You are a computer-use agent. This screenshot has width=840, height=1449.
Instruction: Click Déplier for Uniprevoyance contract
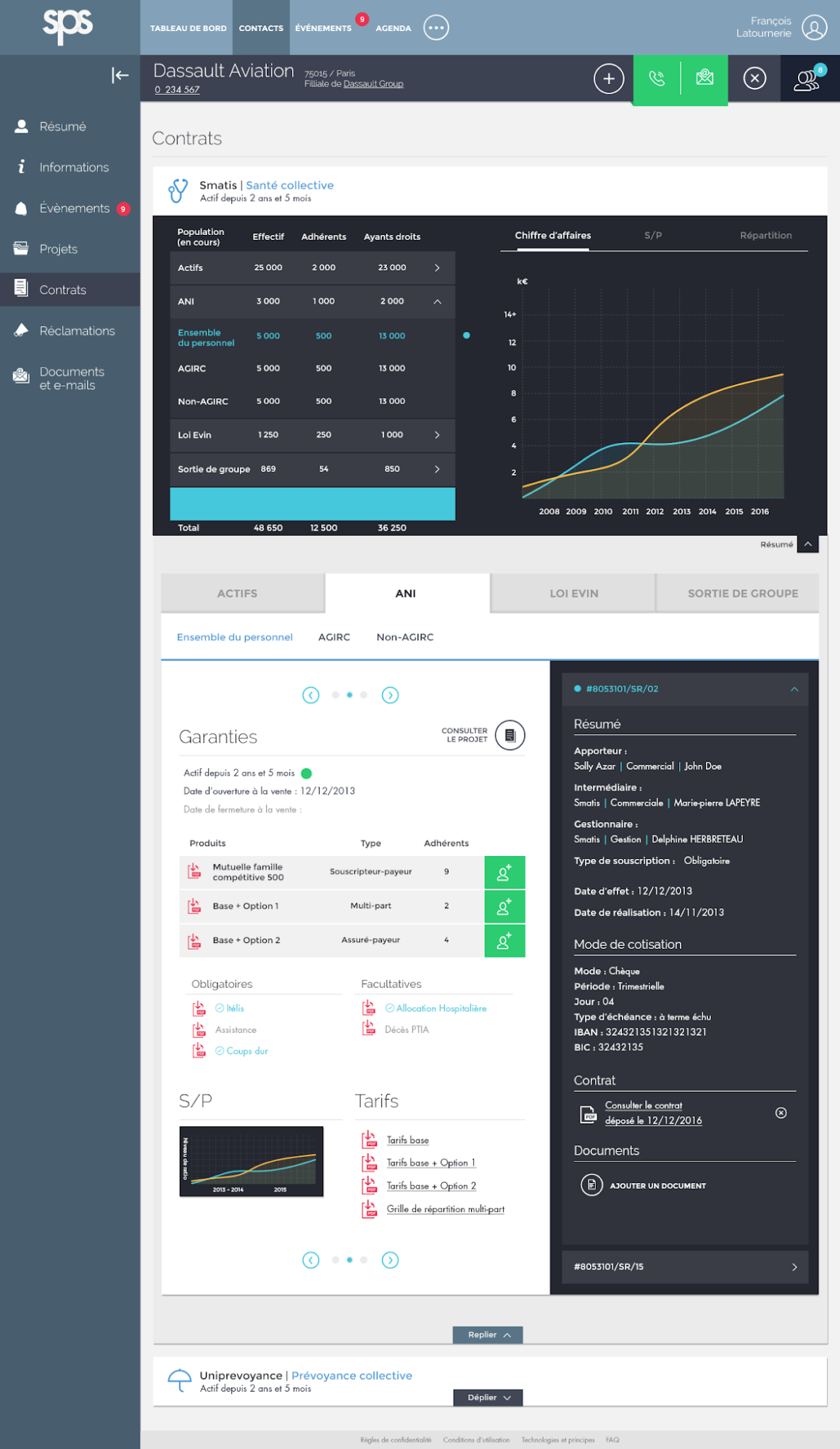pyautogui.click(x=488, y=1398)
